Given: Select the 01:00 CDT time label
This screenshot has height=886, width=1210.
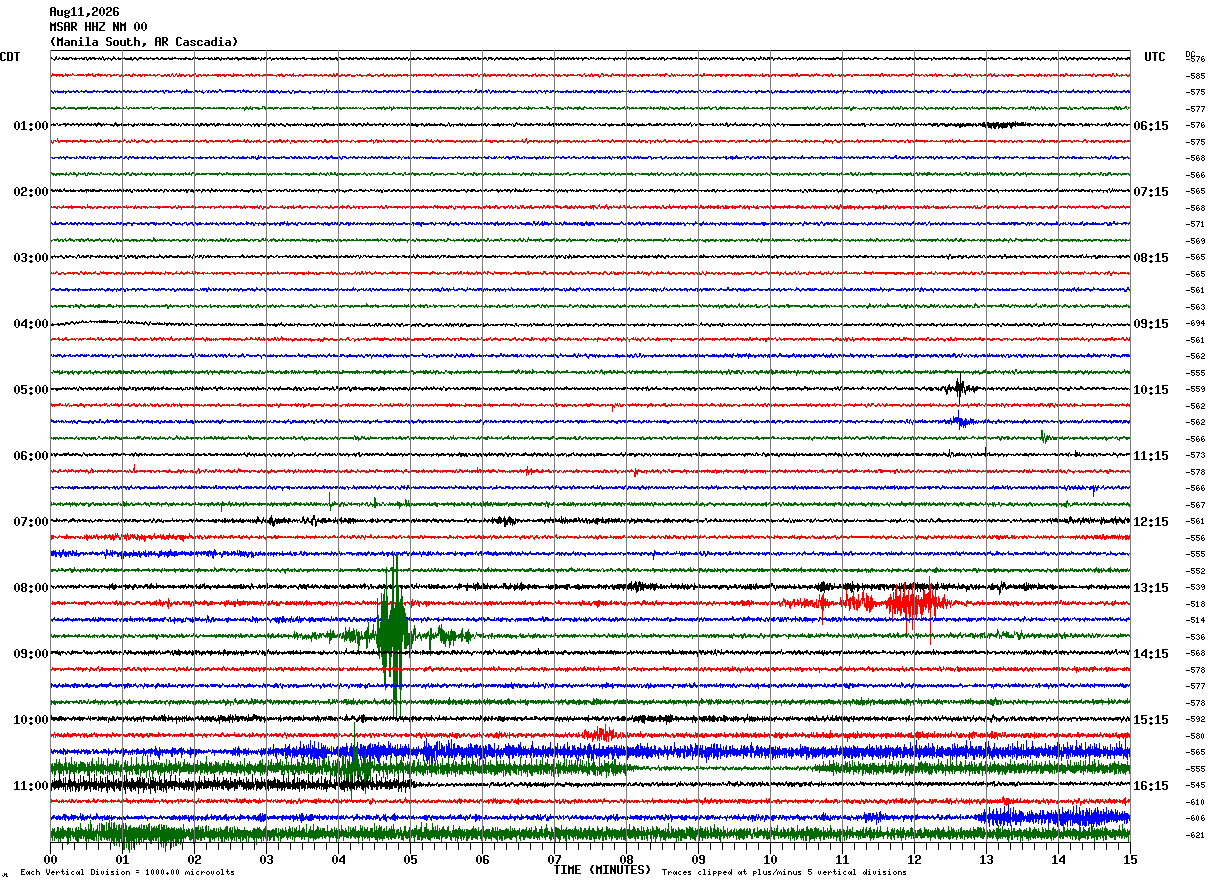Looking at the screenshot, I should (x=30, y=126).
